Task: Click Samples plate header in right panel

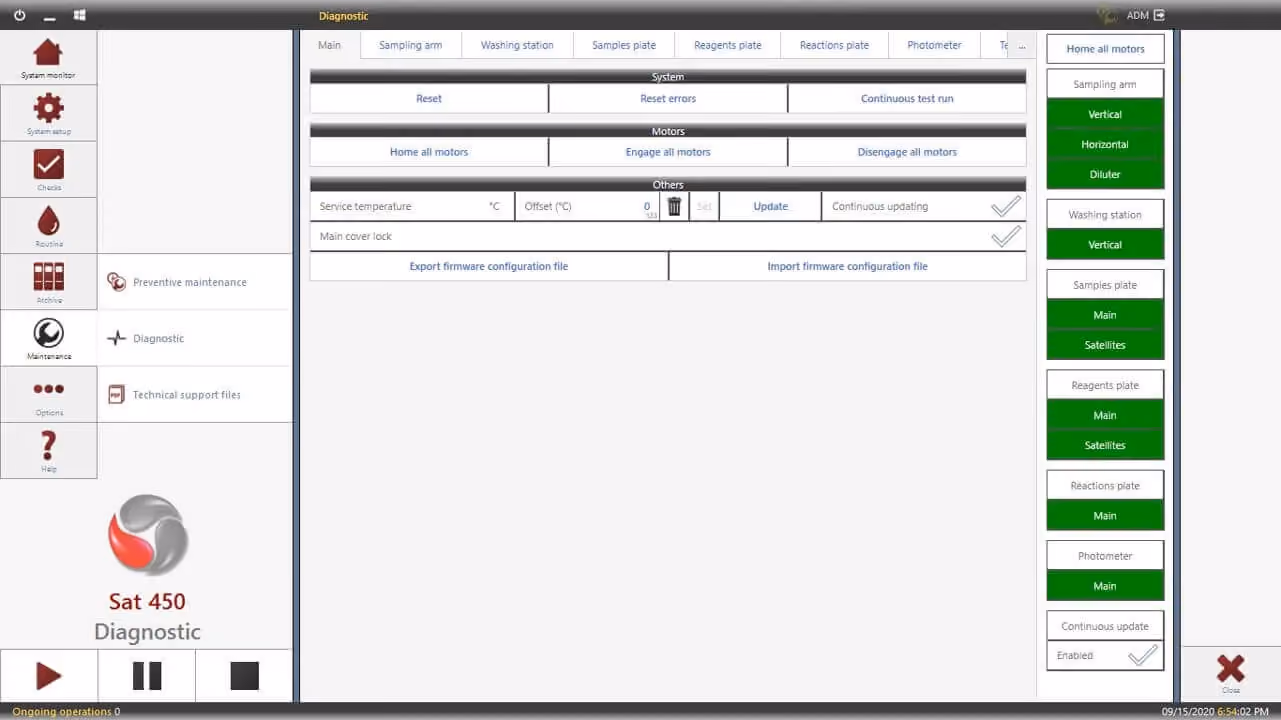Action: pos(1105,285)
